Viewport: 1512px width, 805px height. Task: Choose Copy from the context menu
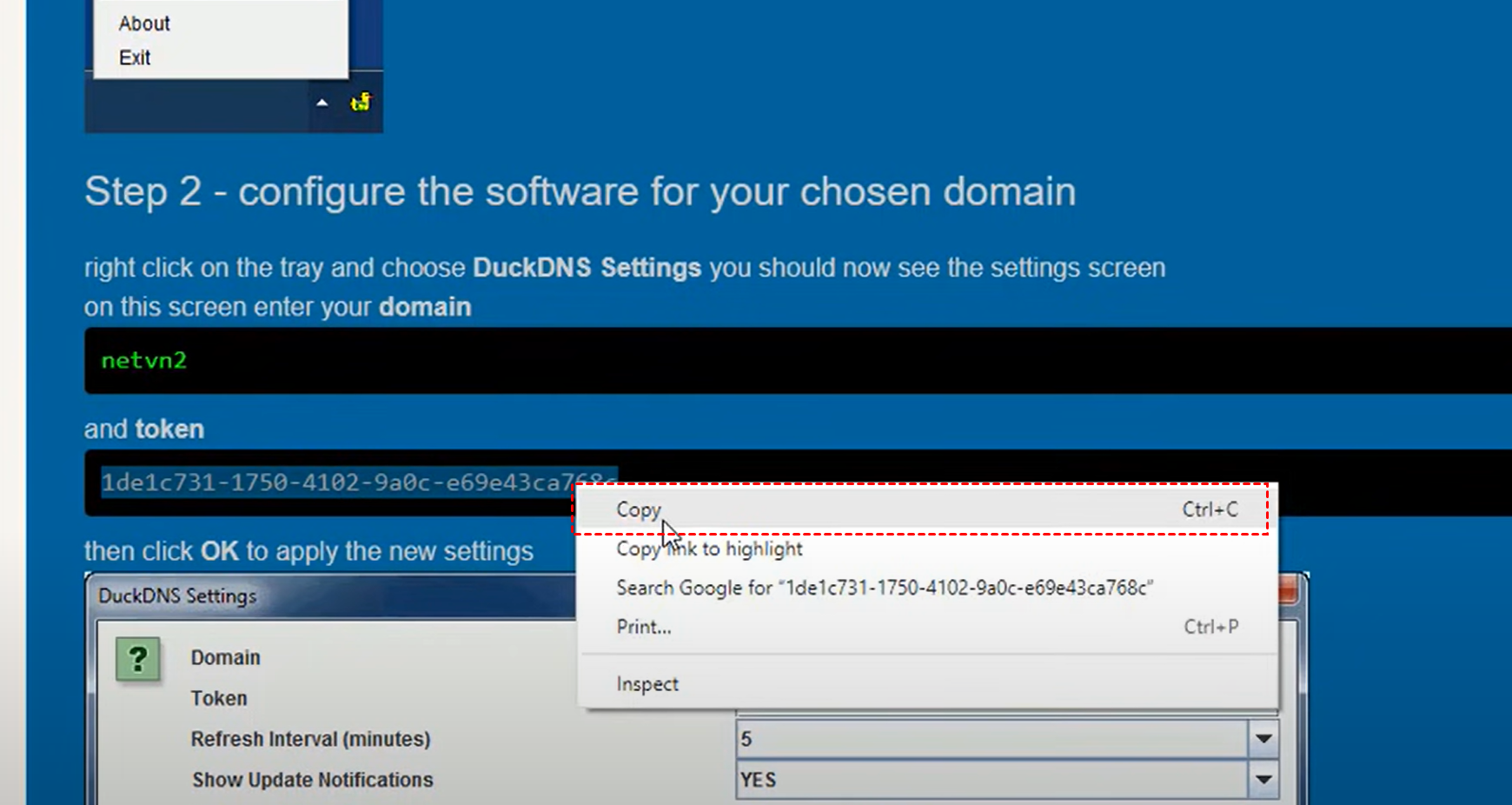639,509
